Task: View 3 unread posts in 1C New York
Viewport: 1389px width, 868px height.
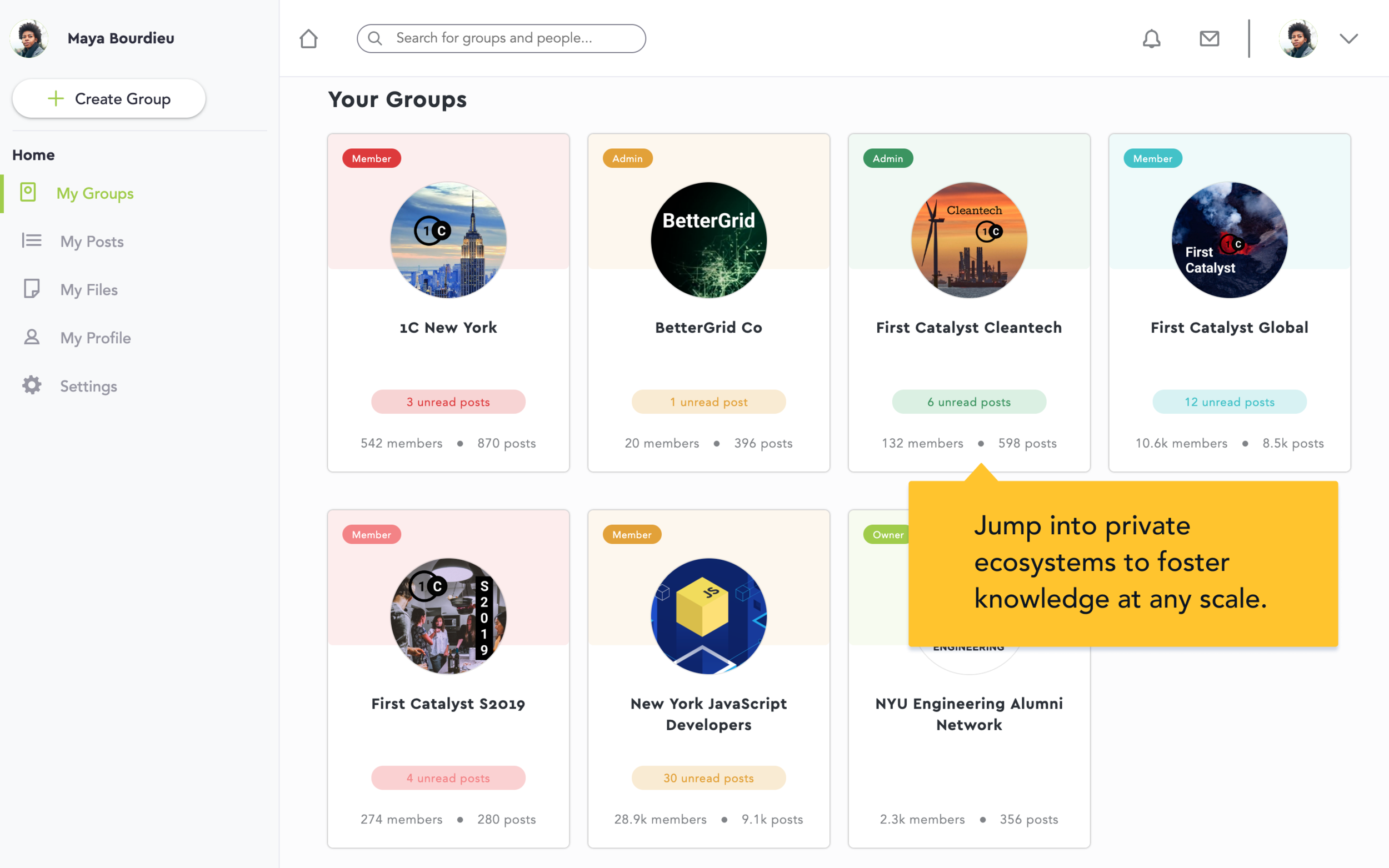Action: point(448,402)
